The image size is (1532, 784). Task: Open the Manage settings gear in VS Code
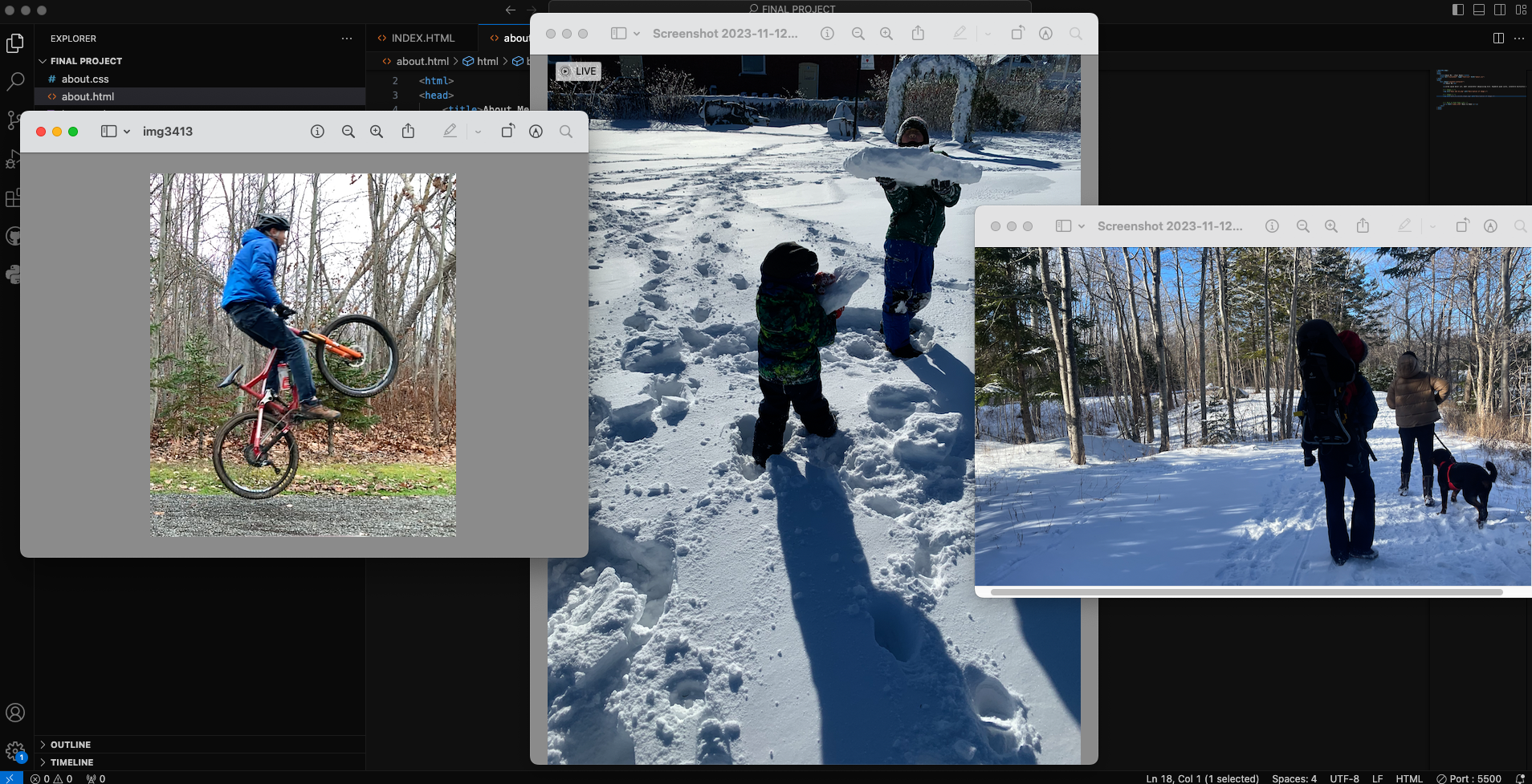(15, 751)
